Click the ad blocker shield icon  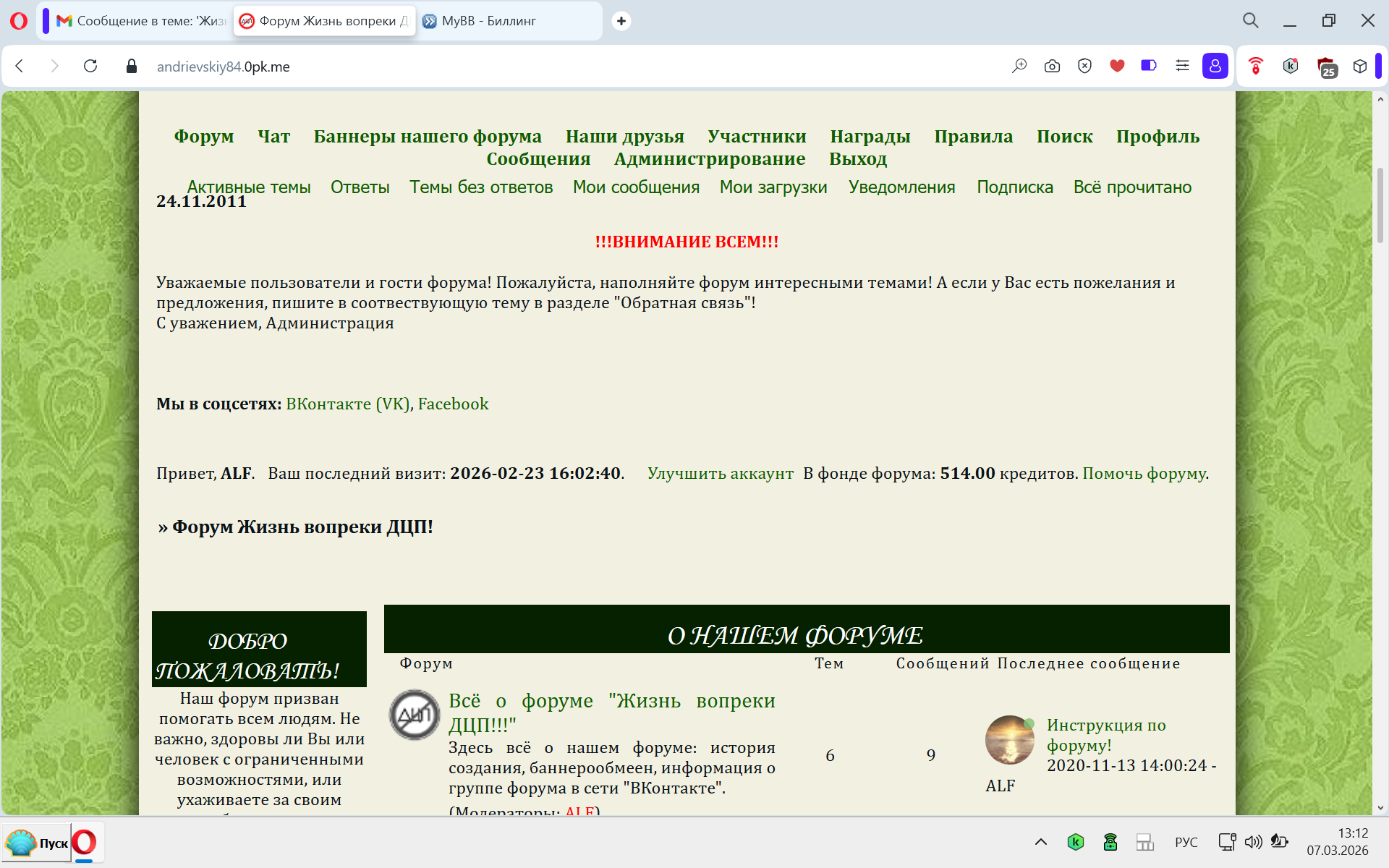(1084, 66)
